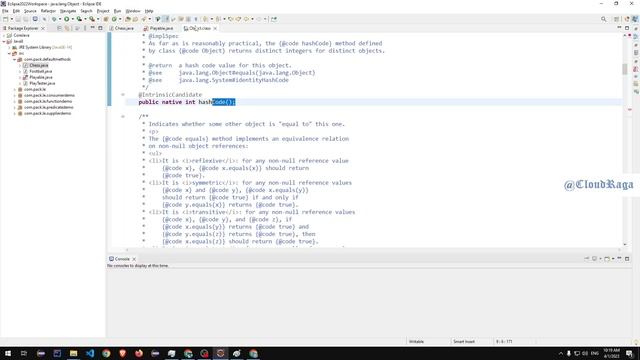Click the Run green play toolbar icon
Screen dimensions: 640x360
pyautogui.click(x=67, y=19)
